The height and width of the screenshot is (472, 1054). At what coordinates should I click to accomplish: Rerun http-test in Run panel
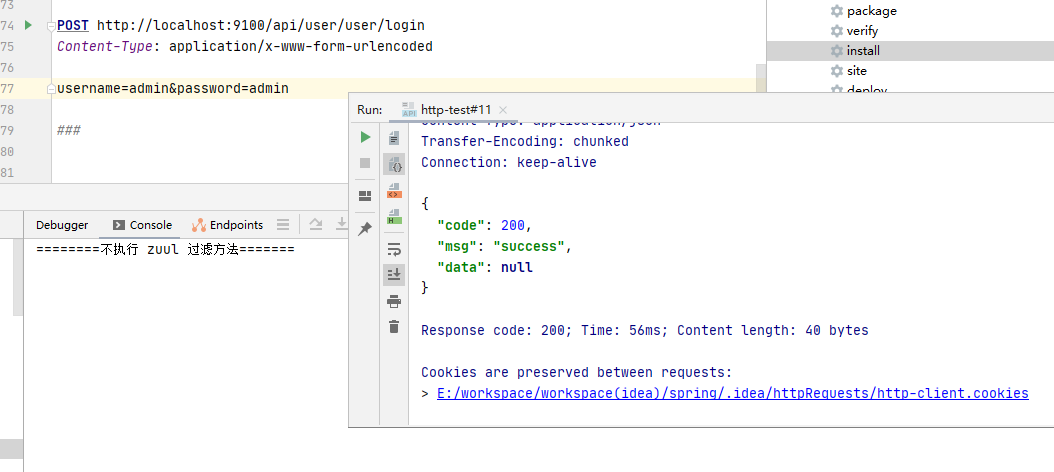click(x=365, y=137)
